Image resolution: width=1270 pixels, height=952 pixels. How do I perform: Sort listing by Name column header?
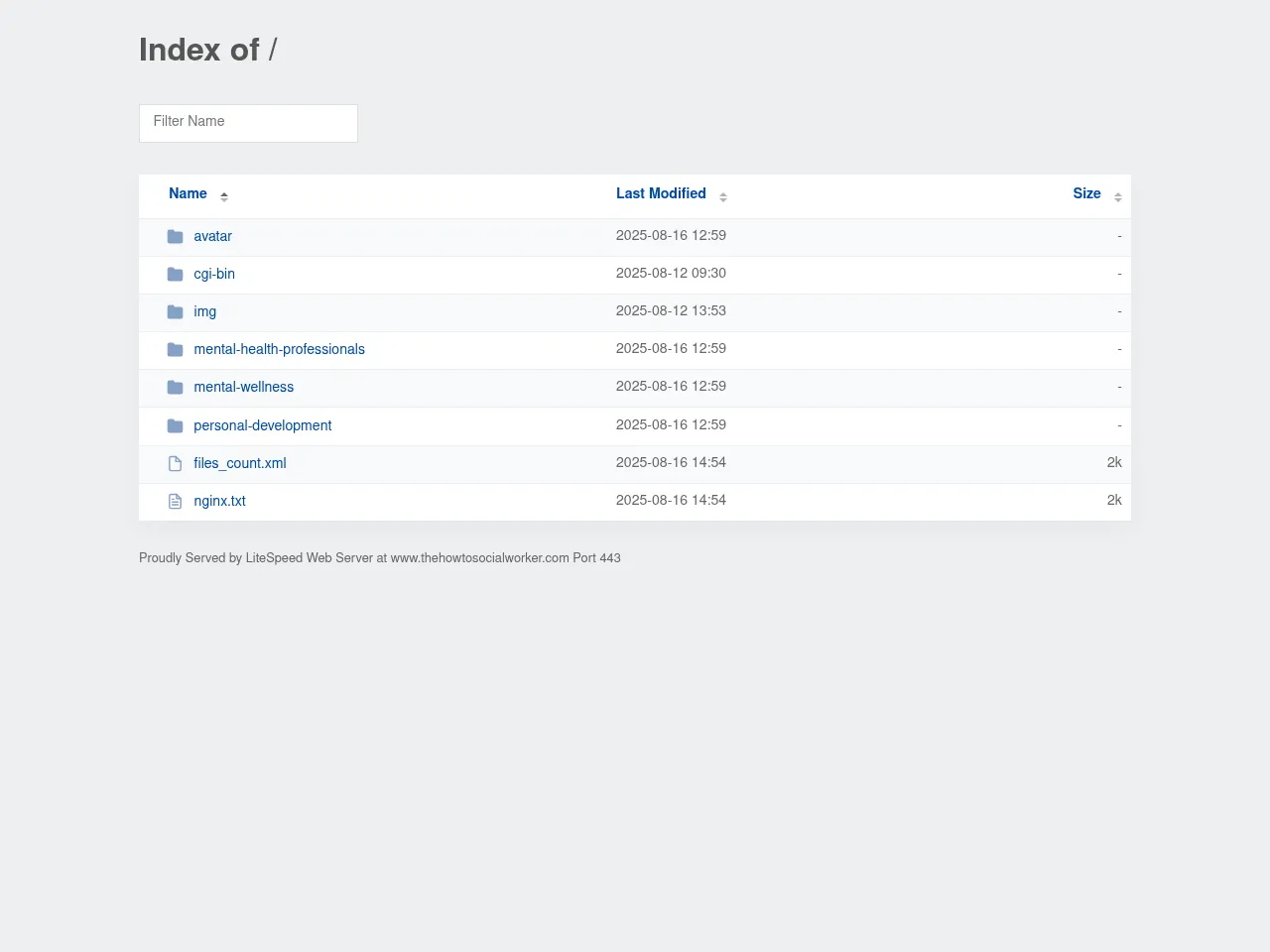click(x=188, y=194)
